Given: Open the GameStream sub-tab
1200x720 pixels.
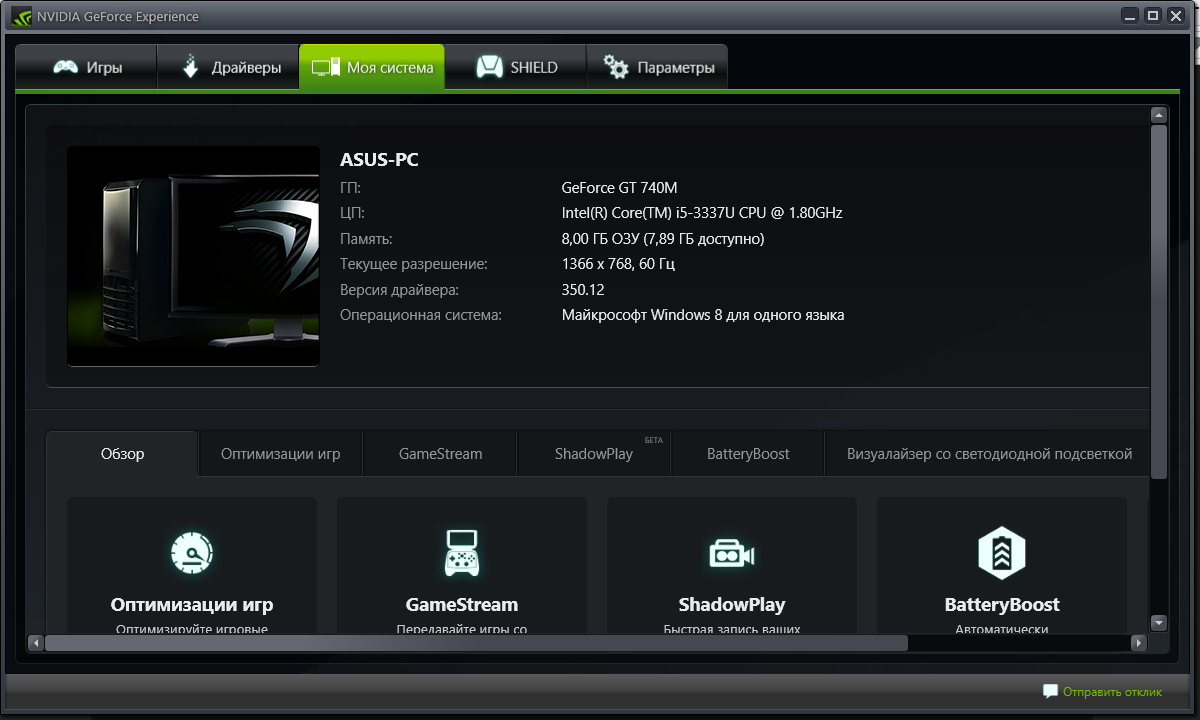Looking at the screenshot, I should tap(440, 454).
